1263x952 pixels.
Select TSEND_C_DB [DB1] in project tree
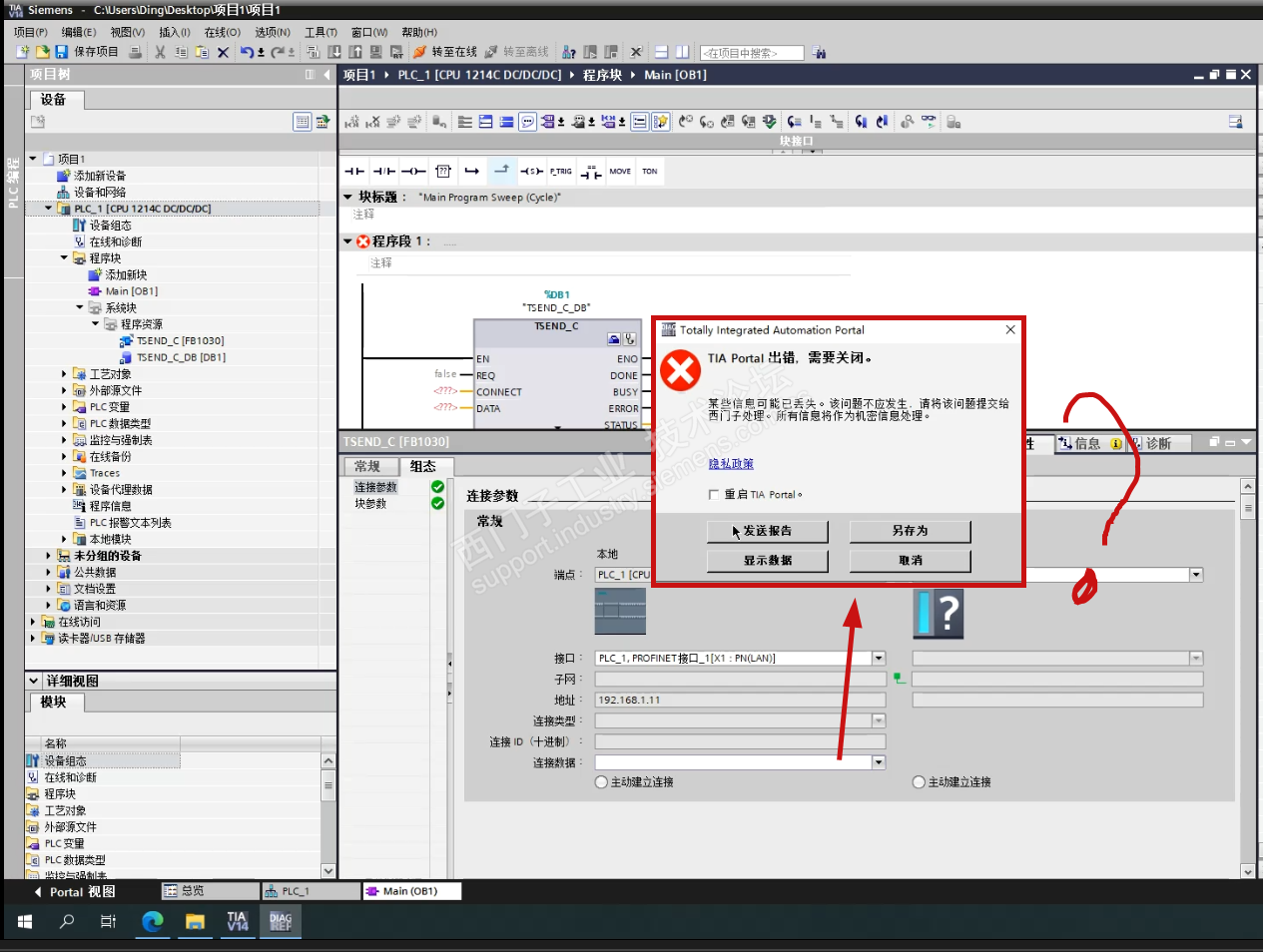click(x=181, y=357)
